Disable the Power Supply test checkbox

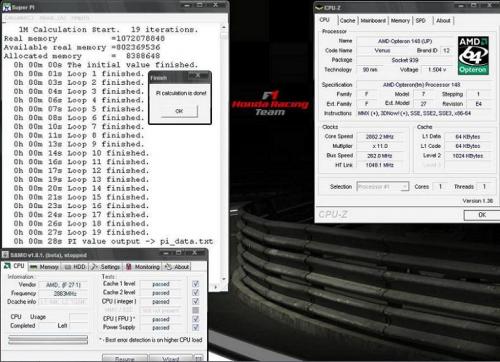coord(196,327)
